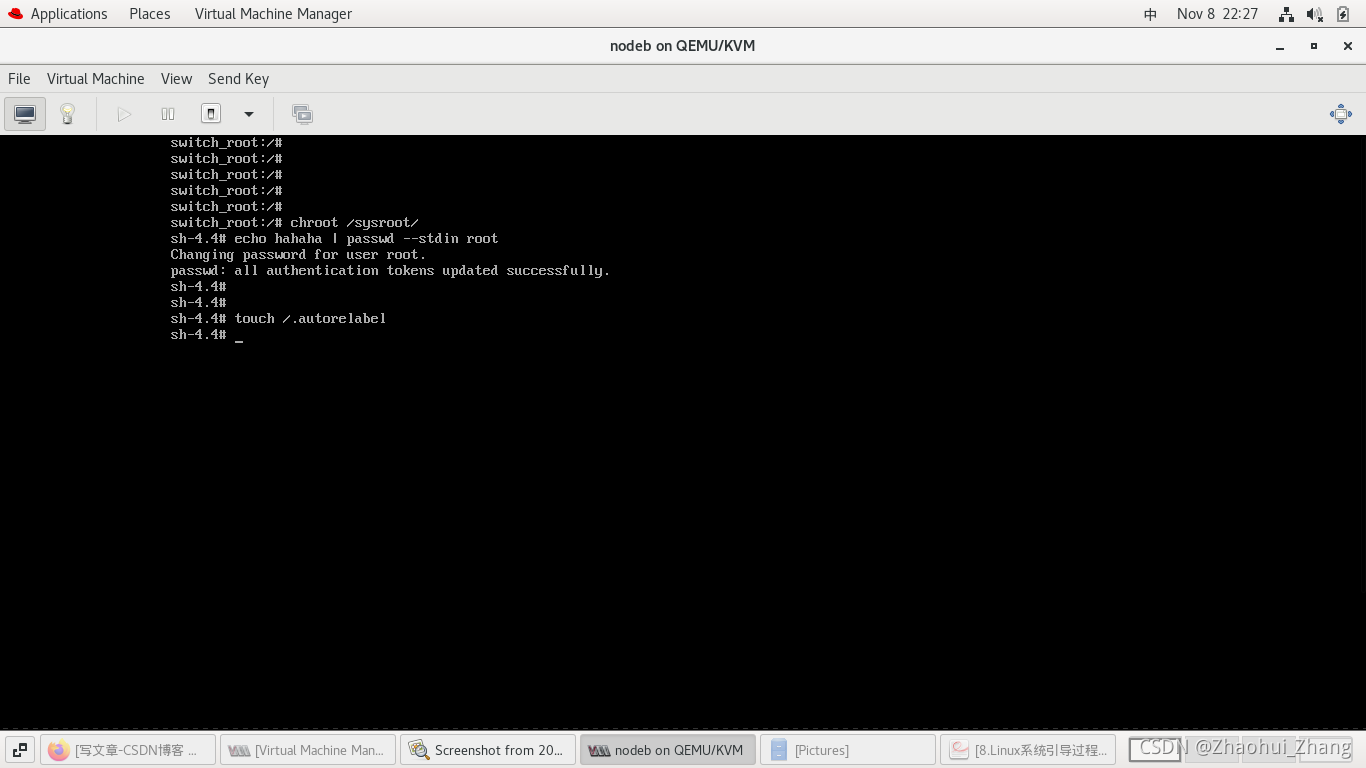Viewport: 1366px width, 768px height.
Task: Open the Send Key menu
Action: click(238, 79)
